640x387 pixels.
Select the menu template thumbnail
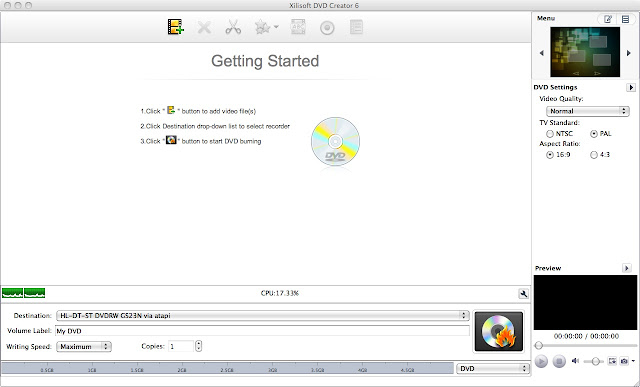585,52
